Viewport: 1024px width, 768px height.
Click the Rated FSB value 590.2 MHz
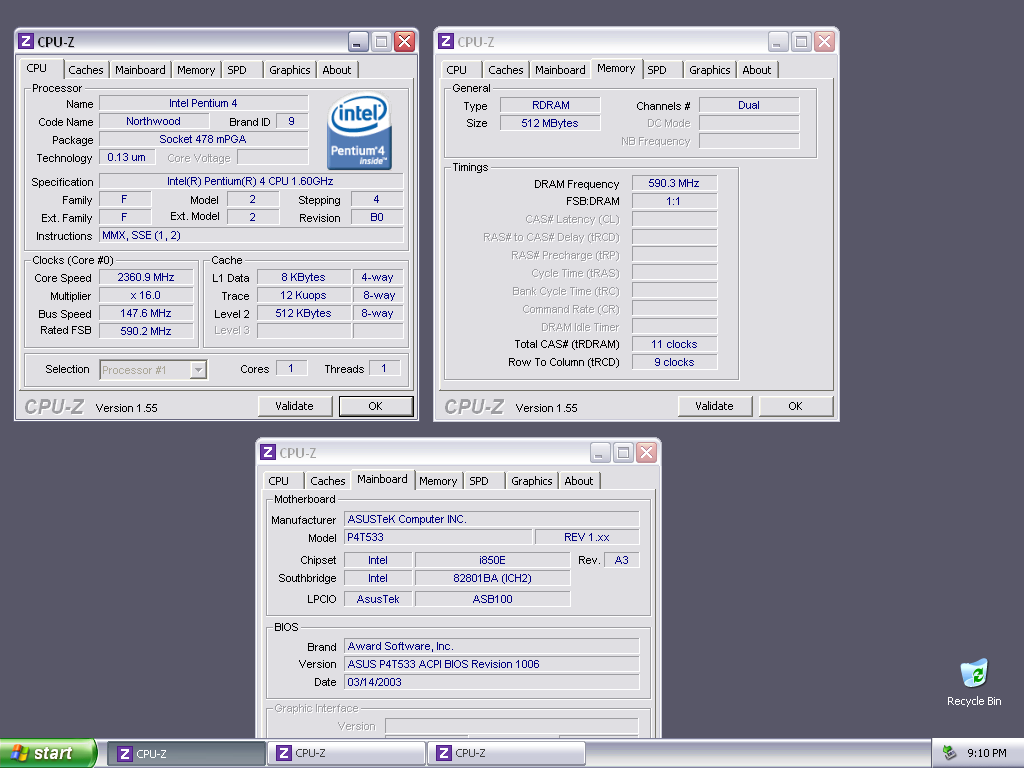click(x=146, y=331)
